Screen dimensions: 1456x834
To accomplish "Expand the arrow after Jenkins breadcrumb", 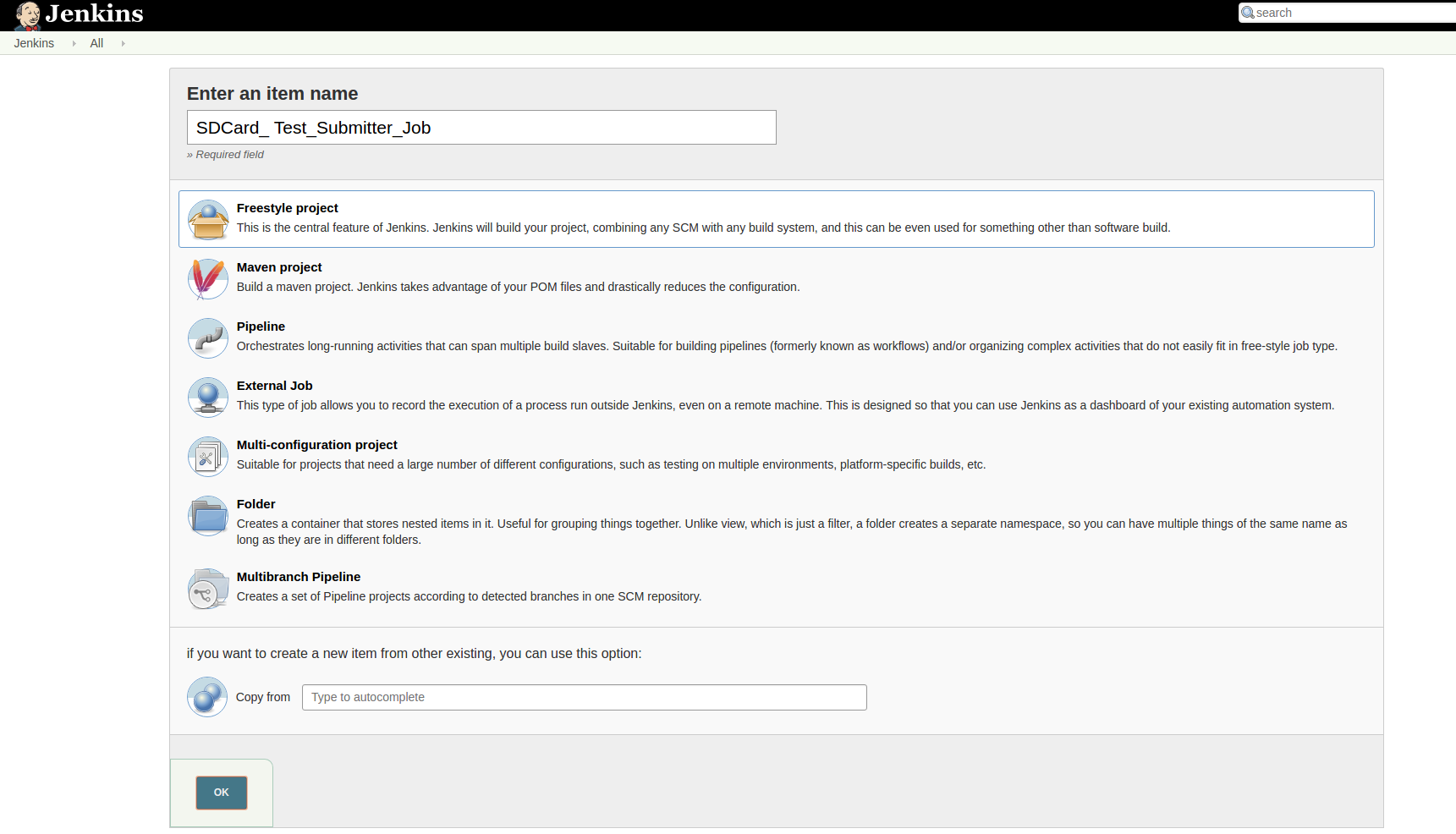I will pos(74,43).
